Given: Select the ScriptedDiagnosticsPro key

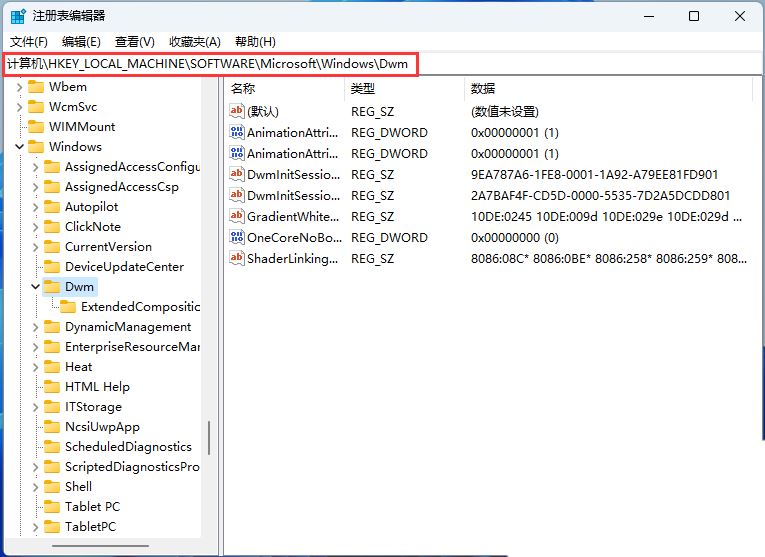Looking at the screenshot, I should (132, 467).
